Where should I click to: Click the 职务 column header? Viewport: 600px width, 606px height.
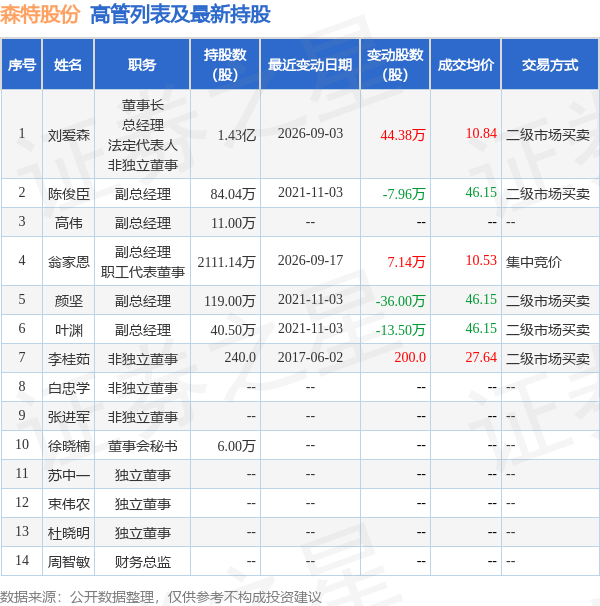142,65
